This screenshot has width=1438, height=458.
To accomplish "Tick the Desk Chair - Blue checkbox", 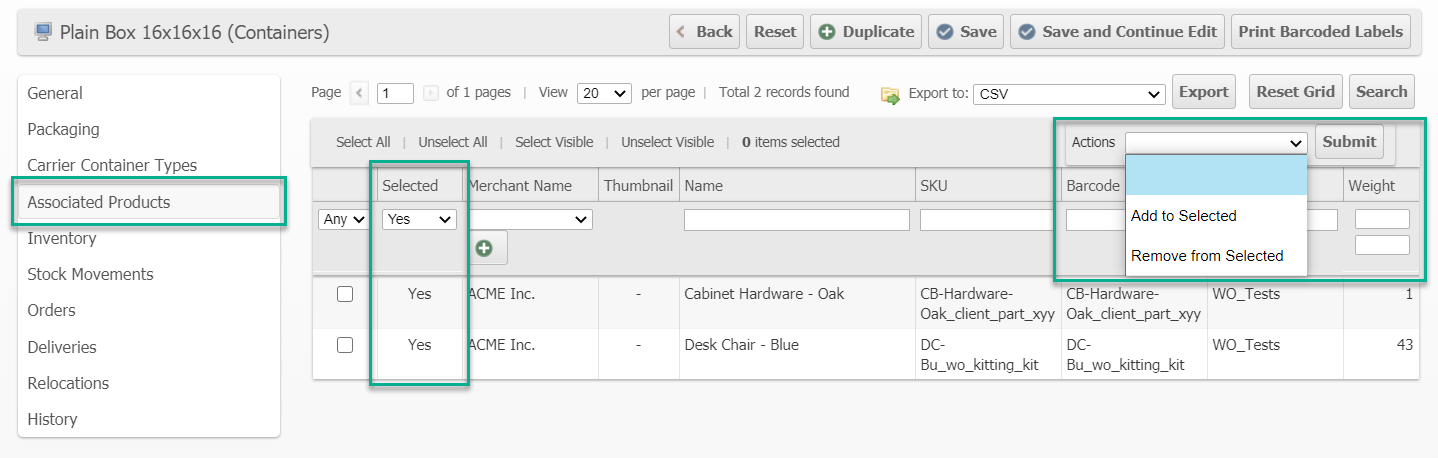I will (345, 345).
